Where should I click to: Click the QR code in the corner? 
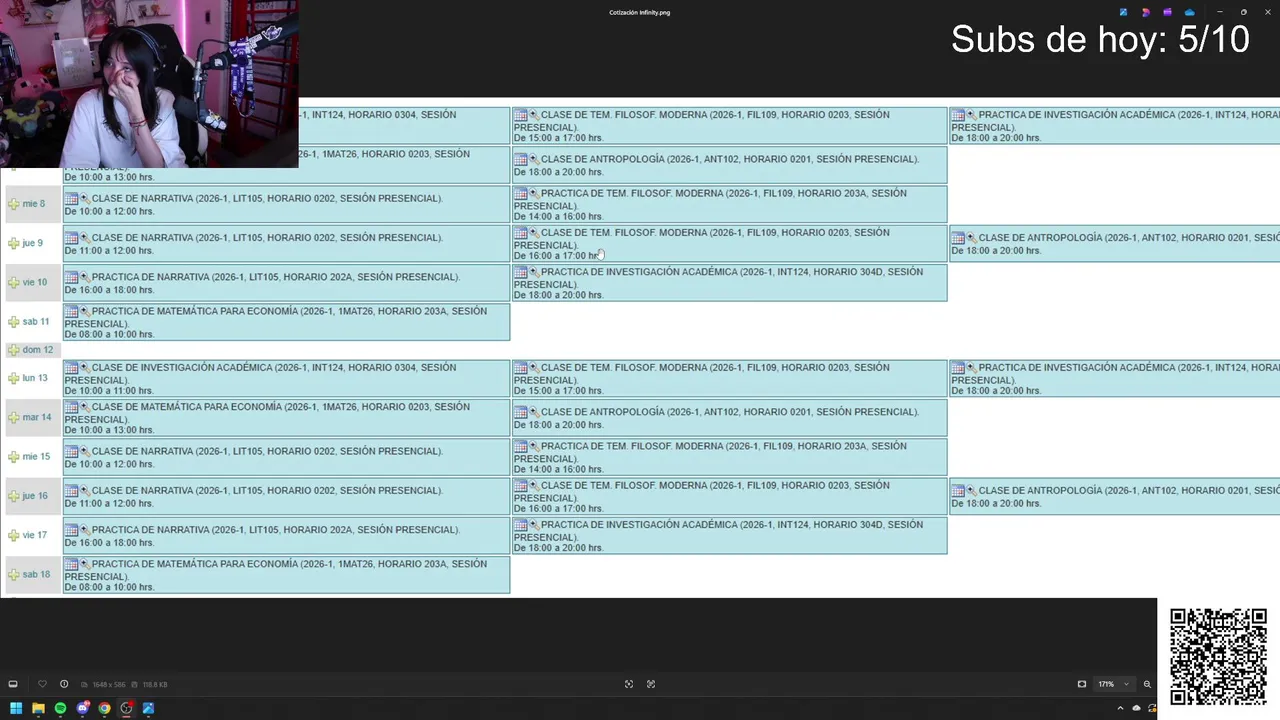coord(1218,657)
